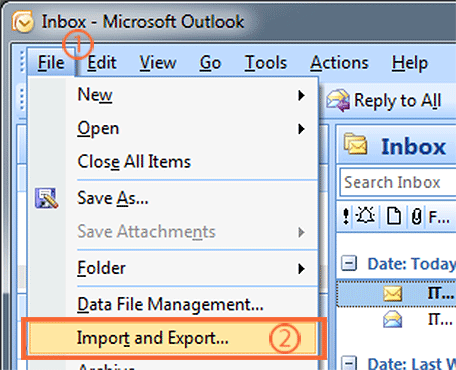The width and height of the screenshot is (456, 370).
Task: Open the Go menu
Action: [x=210, y=62]
